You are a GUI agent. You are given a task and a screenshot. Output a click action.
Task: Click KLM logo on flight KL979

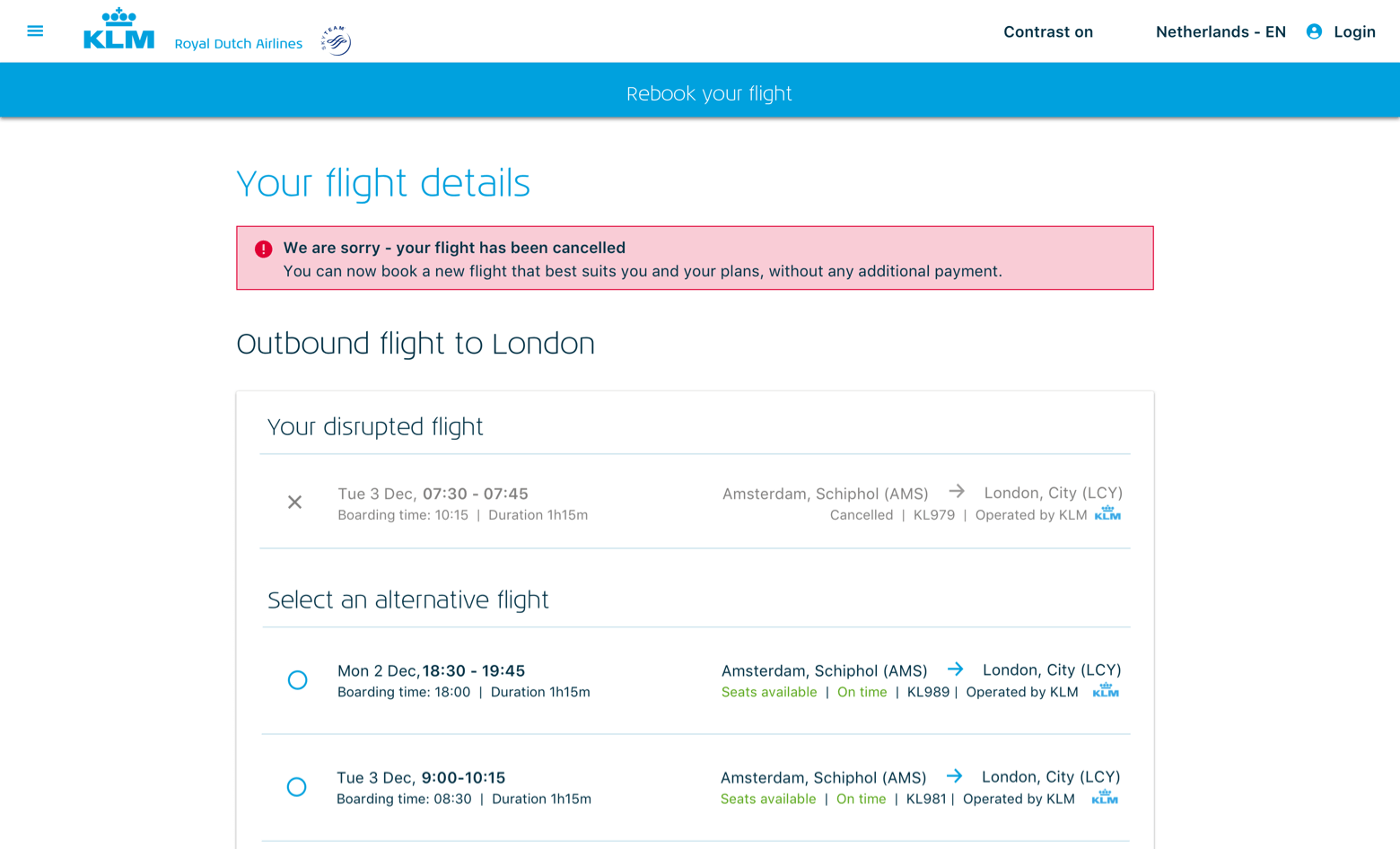point(1107,513)
